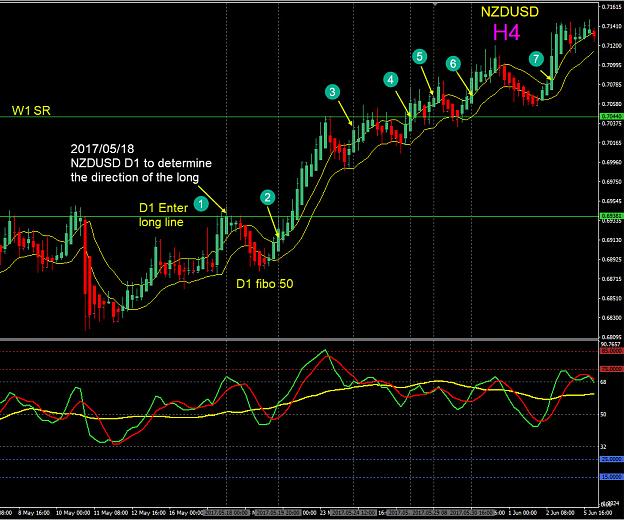The height and width of the screenshot is (520, 625).
Task: Click the 0.69130 price axis label
Action: pyautogui.click(x=611, y=240)
